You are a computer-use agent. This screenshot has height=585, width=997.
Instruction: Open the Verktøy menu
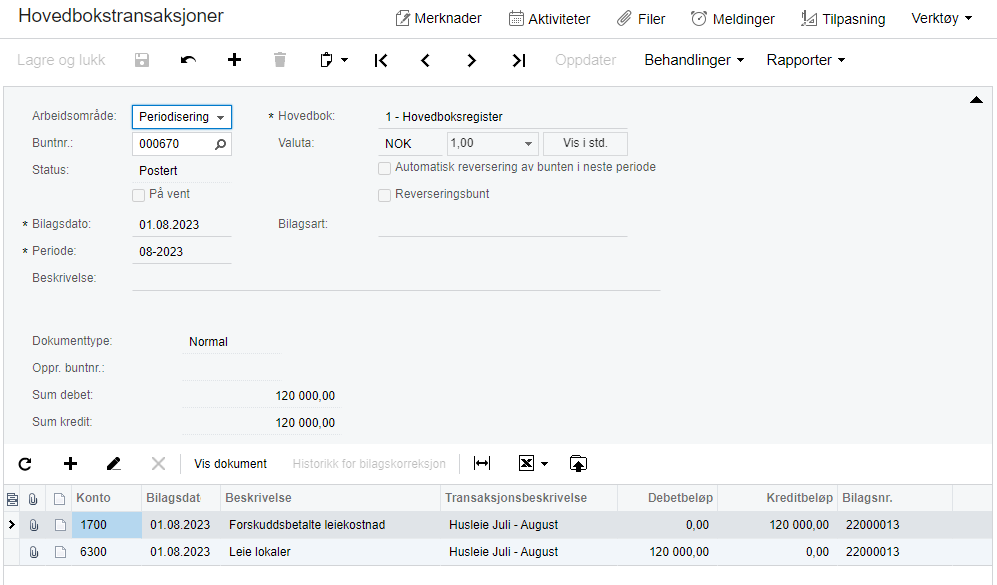click(x=942, y=18)
